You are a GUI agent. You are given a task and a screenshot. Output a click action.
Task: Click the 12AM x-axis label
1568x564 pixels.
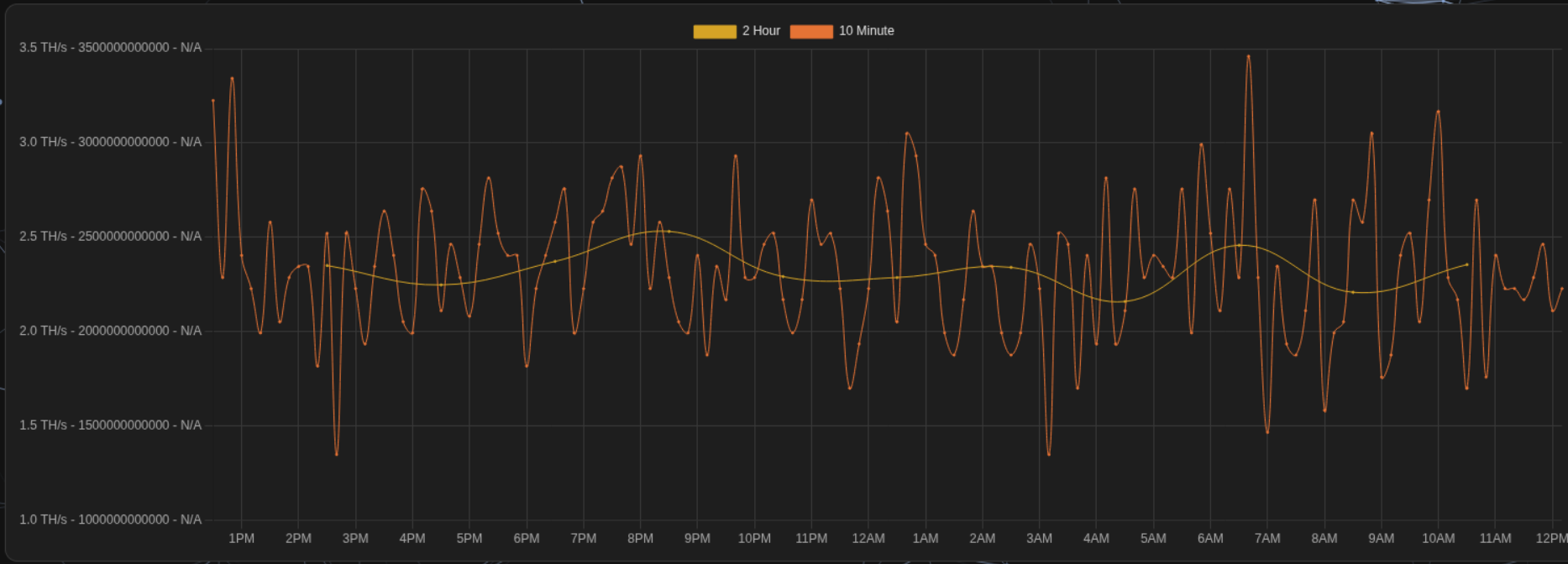(x=868, y=539)
